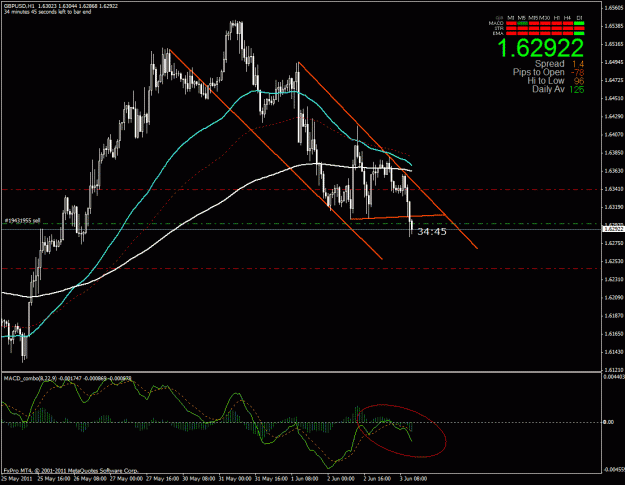This screenshot has height=485, width=625.
Task: Click the 1.62530 price scale label
Action: (x=614, y=261)
